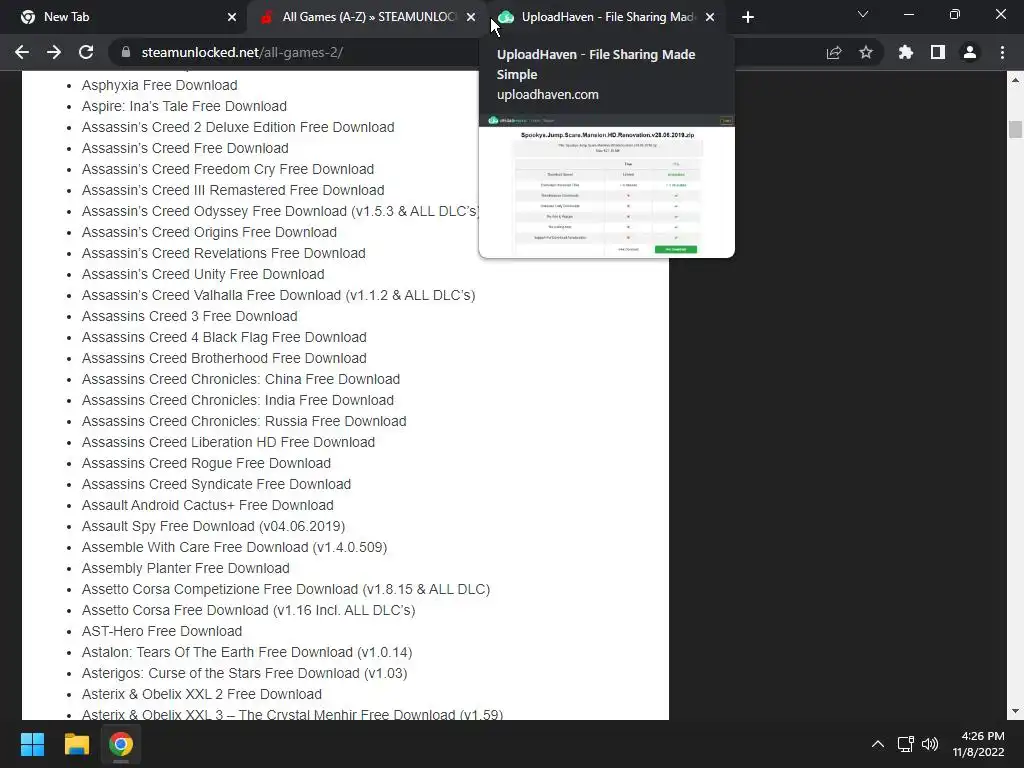Image resolution: width=1024 pixels, height=768 pixels.
Task: Click the UploadHaven tab preview thumbnail
Action: point(607,185)
